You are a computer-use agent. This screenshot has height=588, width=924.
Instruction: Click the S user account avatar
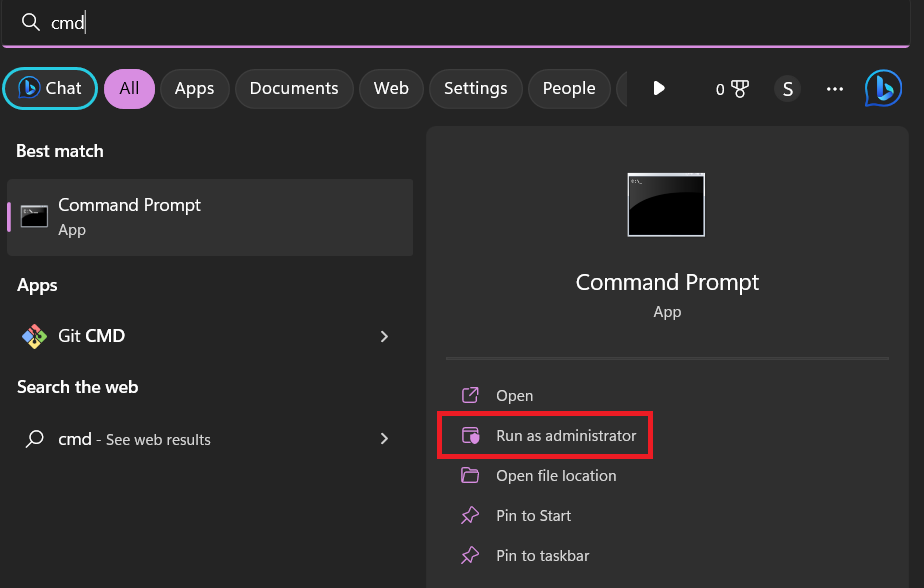click(788, 89)
